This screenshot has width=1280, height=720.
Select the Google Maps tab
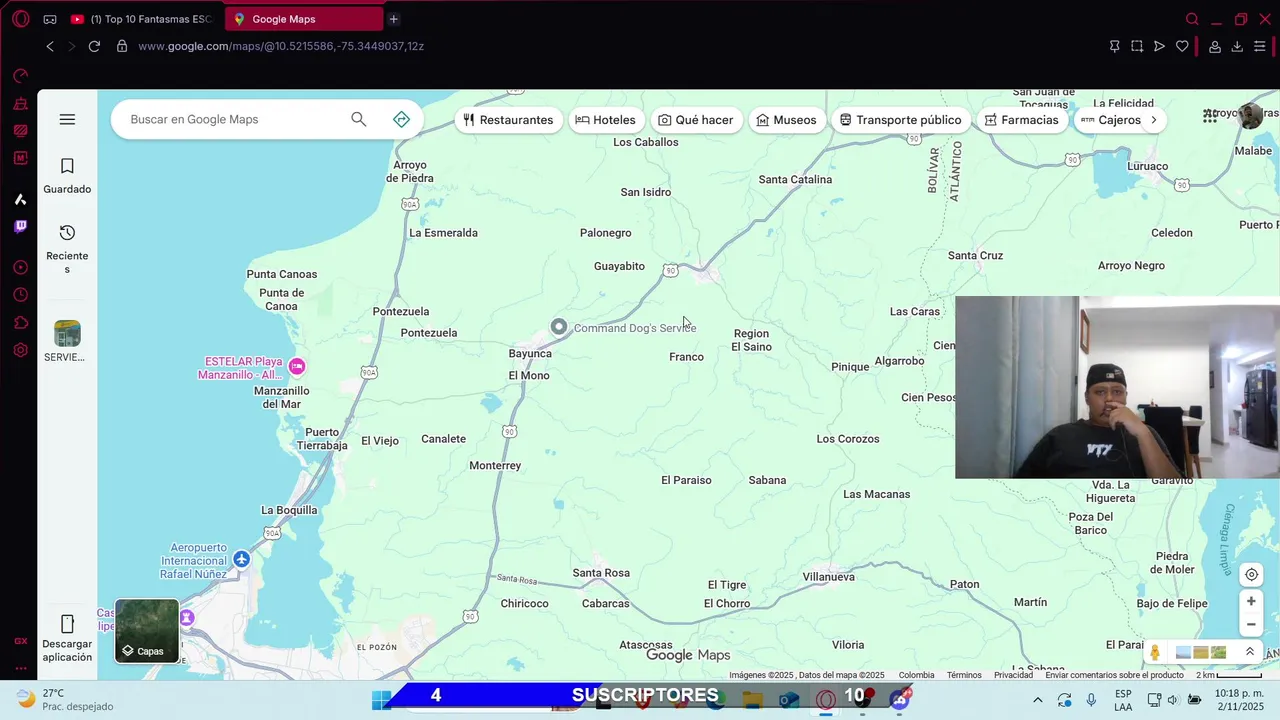point(304,19)
